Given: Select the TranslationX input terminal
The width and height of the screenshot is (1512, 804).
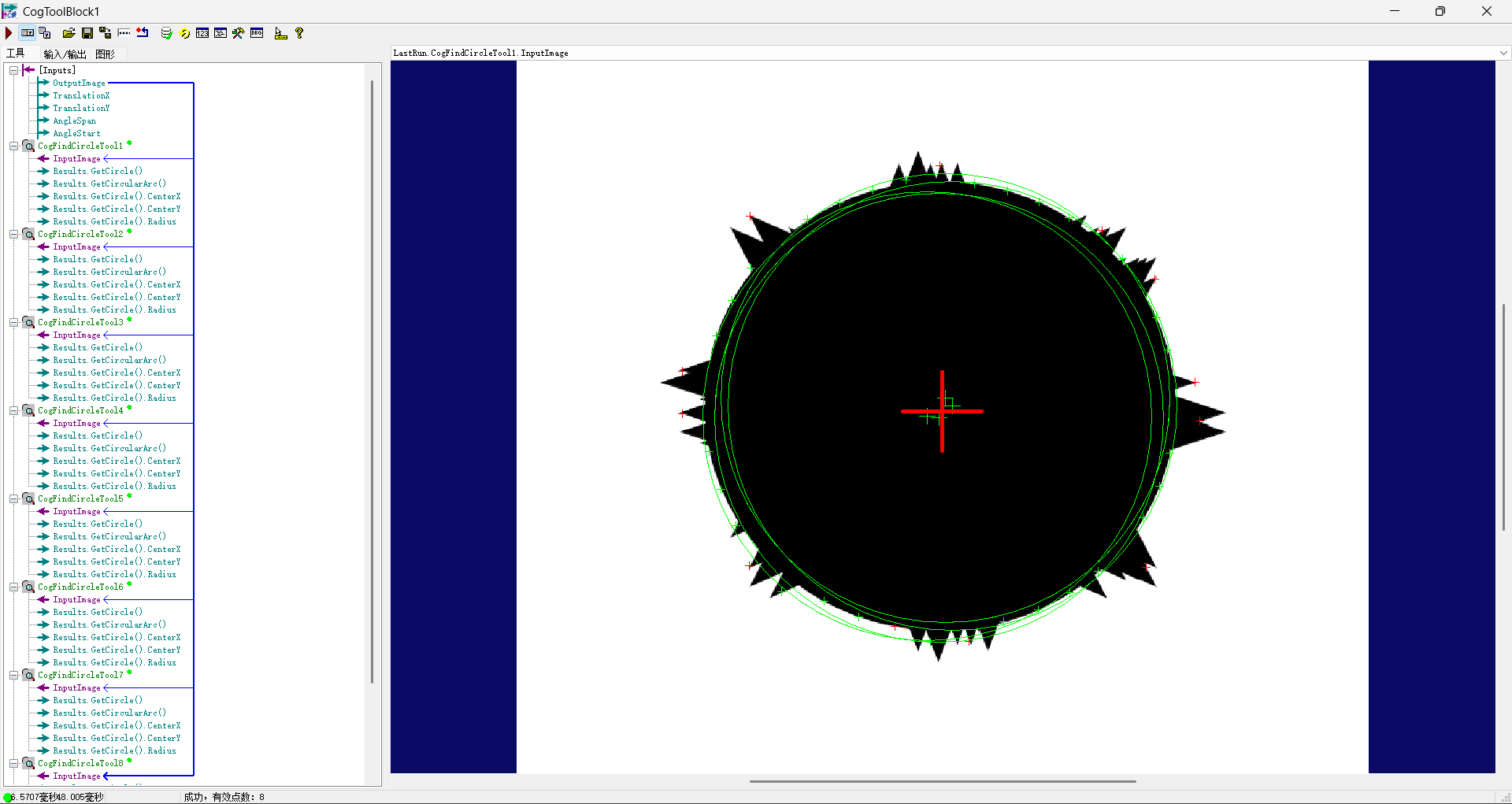Looking at the screenshot, I should tap(81, 95).
